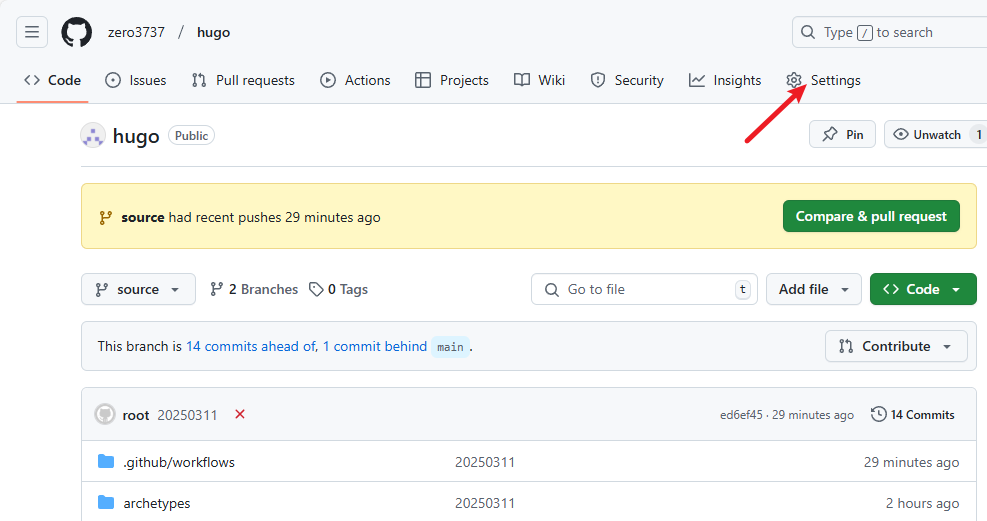
Task: Open the archetypes folder
Action: (157, 503)
